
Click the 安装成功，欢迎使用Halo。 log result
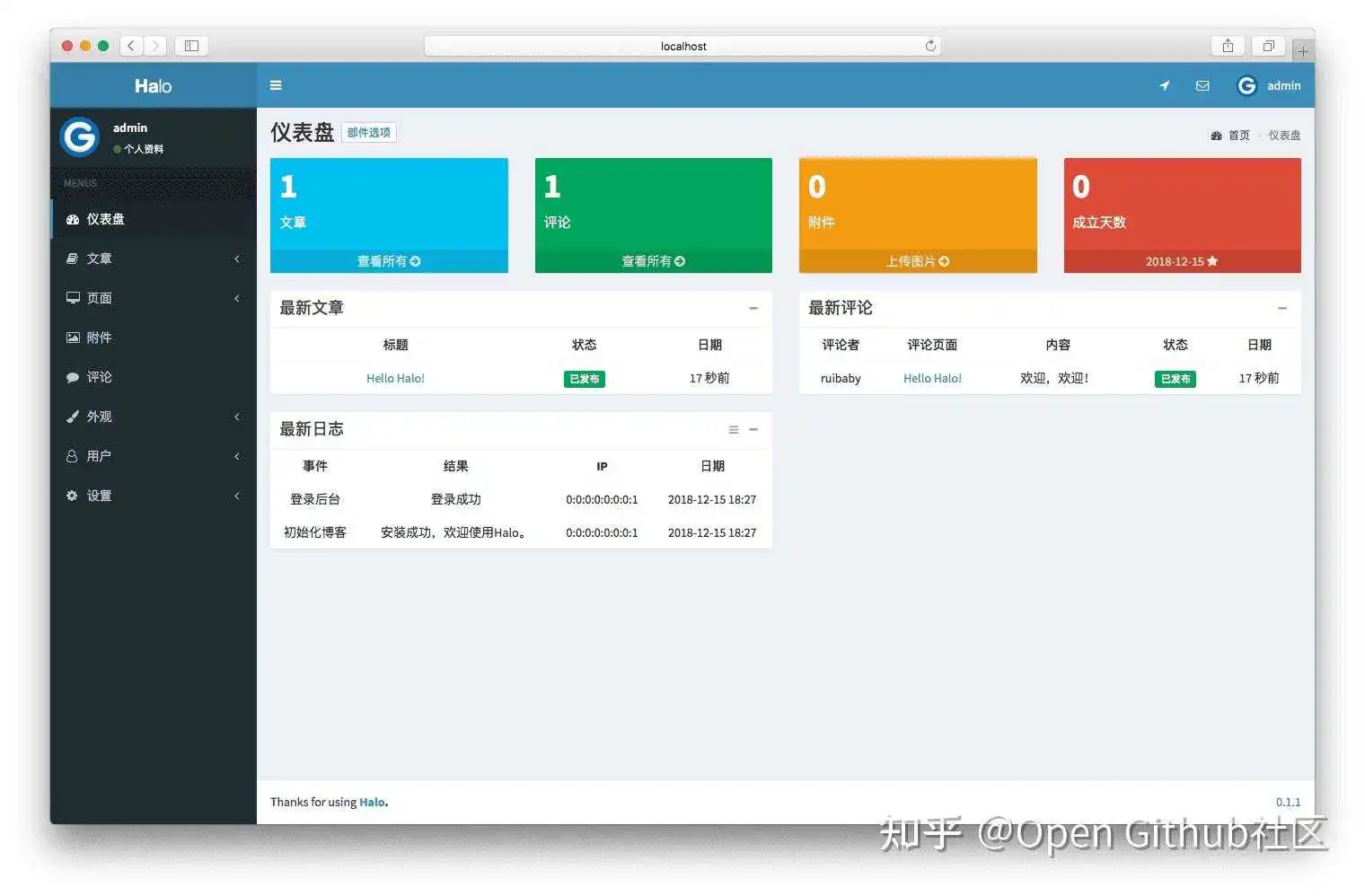[x=454, y=532]
